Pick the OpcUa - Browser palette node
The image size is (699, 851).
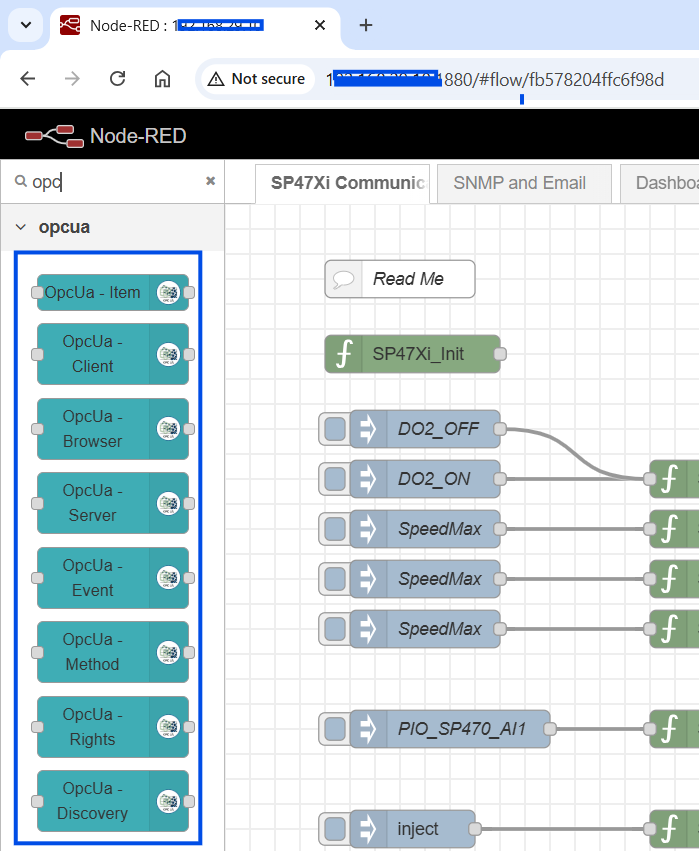click(x=113, y=429)
